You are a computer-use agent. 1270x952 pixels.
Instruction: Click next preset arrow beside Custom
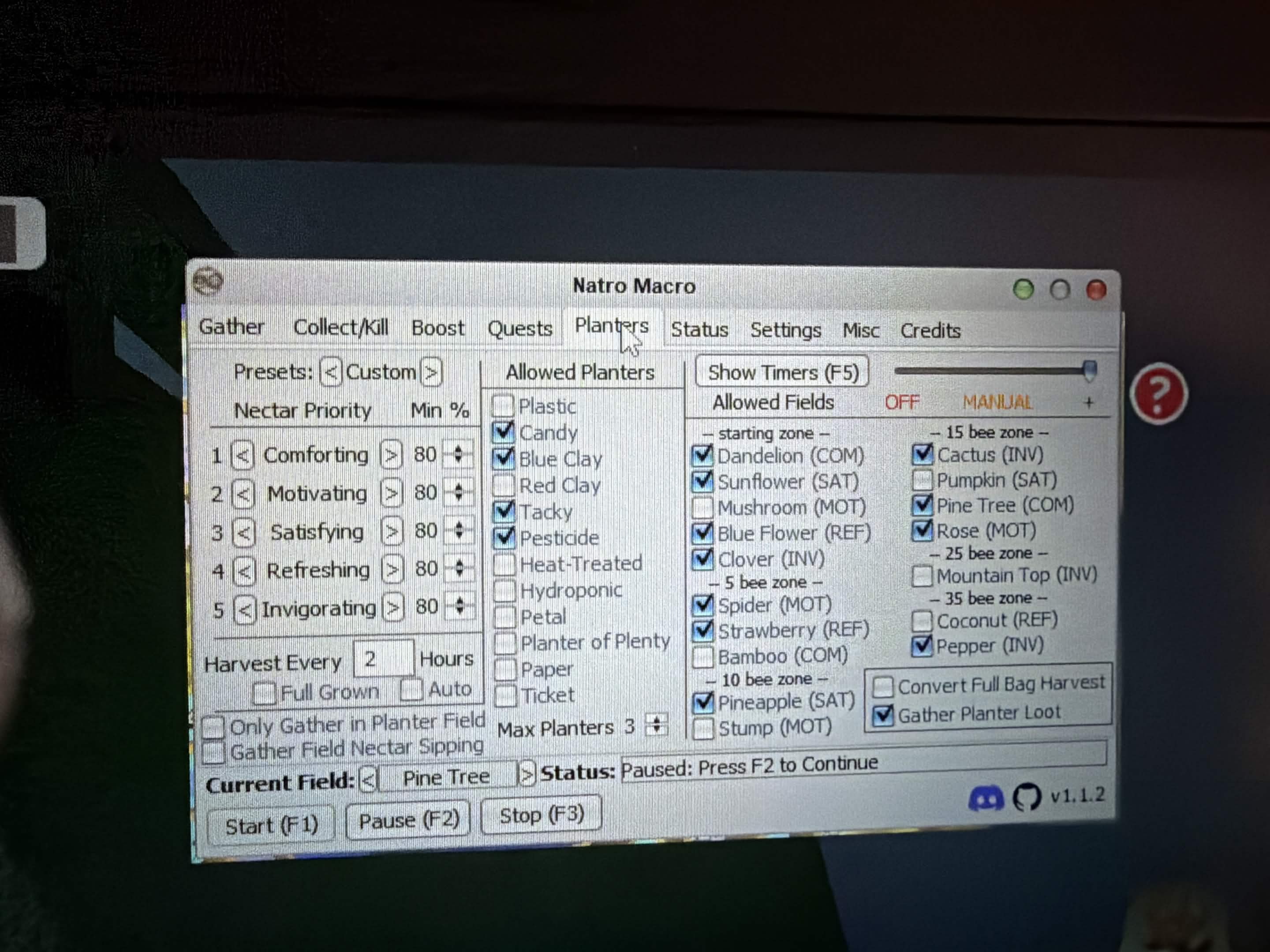click(x=431, y=373)
